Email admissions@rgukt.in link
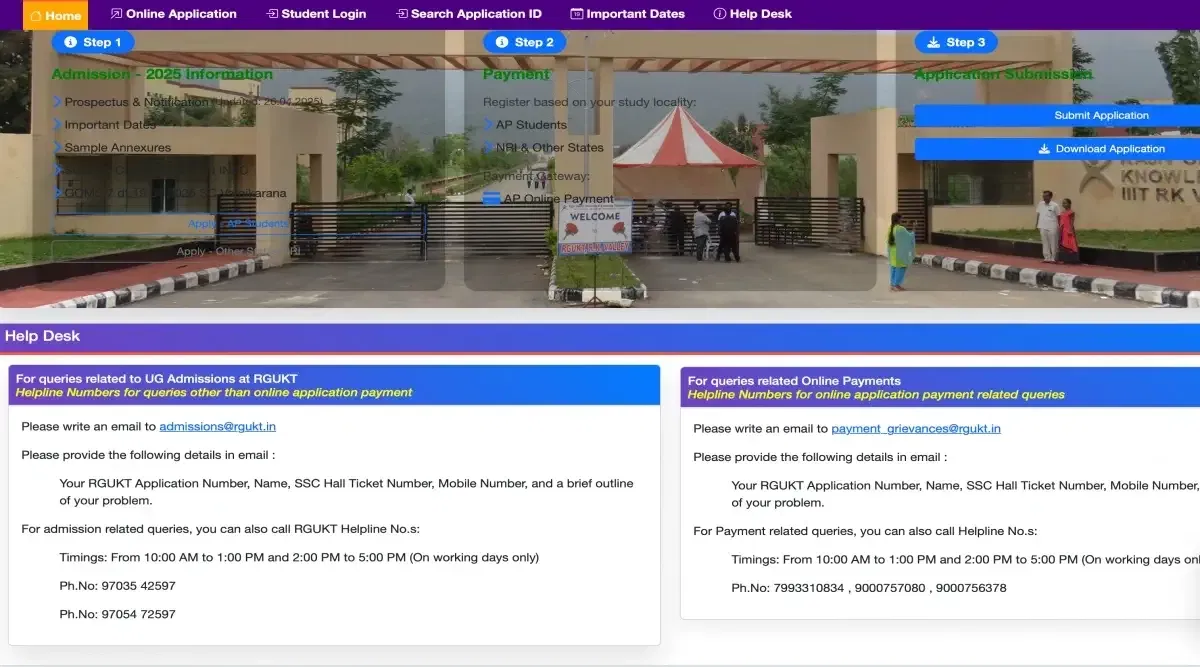Screen dimensions: 1200x667 pyautogui.click(x=217, y=427)
